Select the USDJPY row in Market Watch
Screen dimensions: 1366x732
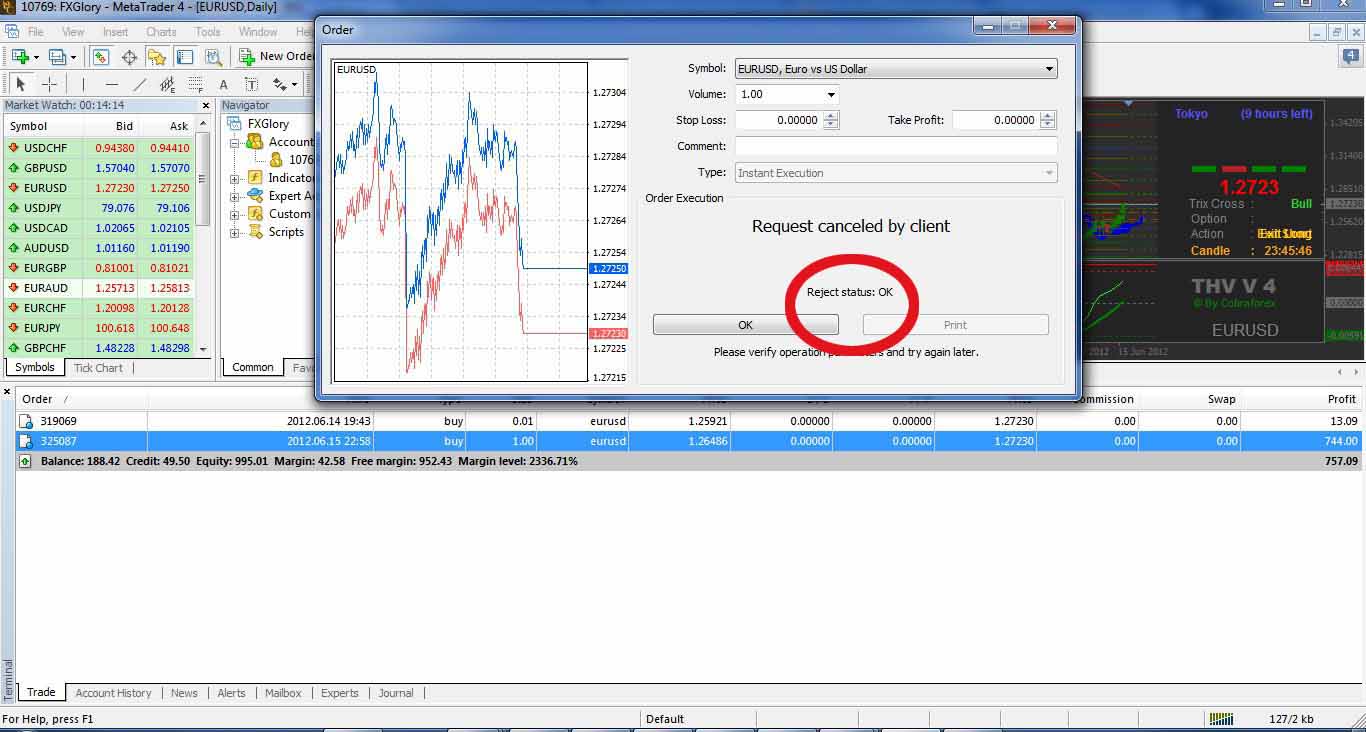coord(100,208)
